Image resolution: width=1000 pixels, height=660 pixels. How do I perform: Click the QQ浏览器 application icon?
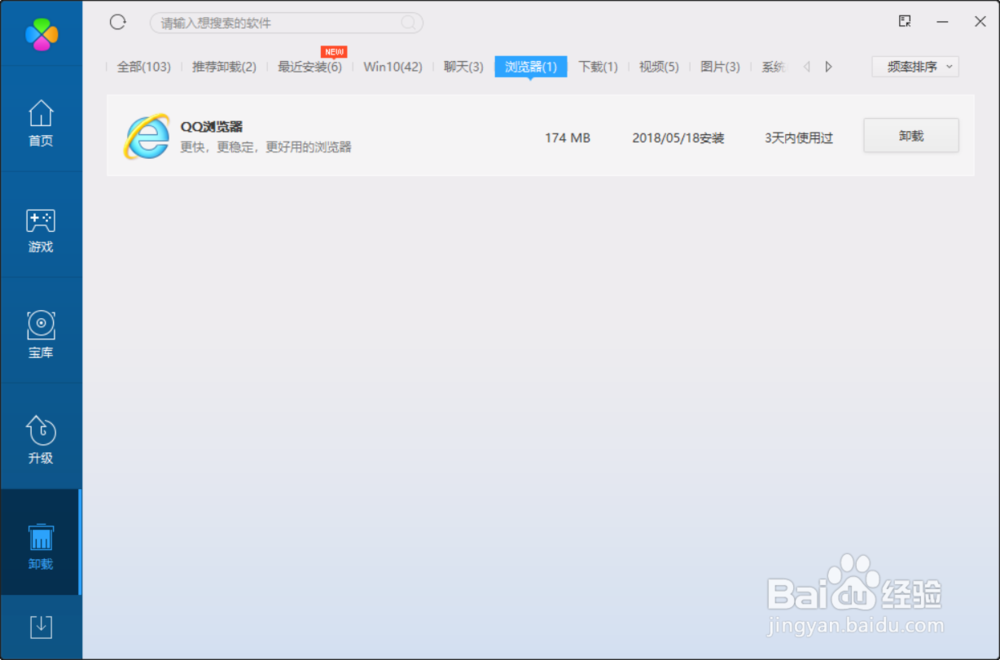146,137
